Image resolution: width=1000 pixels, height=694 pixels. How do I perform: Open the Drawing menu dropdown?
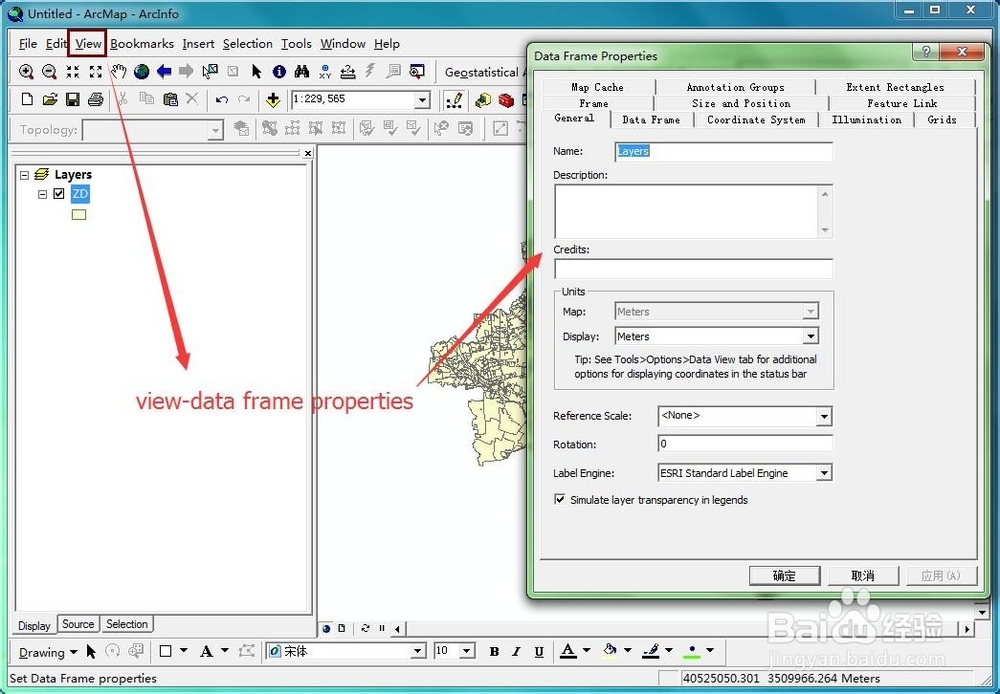click(x=47, y=652)
